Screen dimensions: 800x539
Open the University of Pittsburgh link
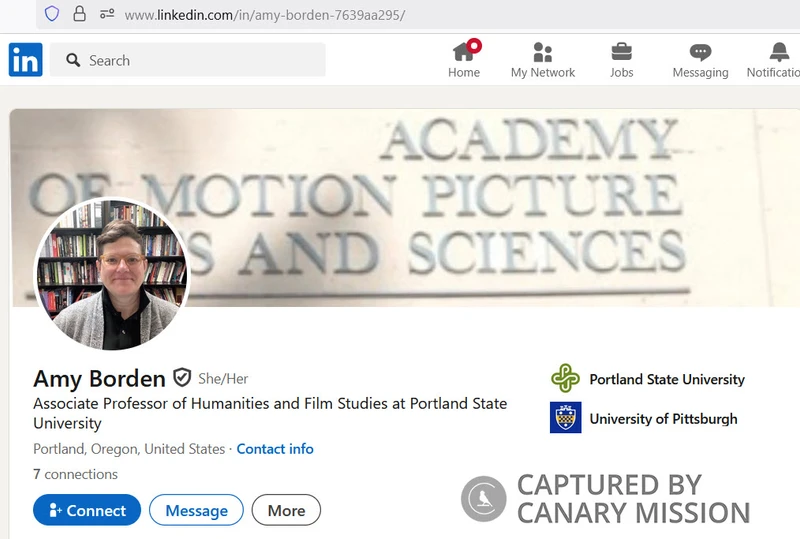[663, 419]
